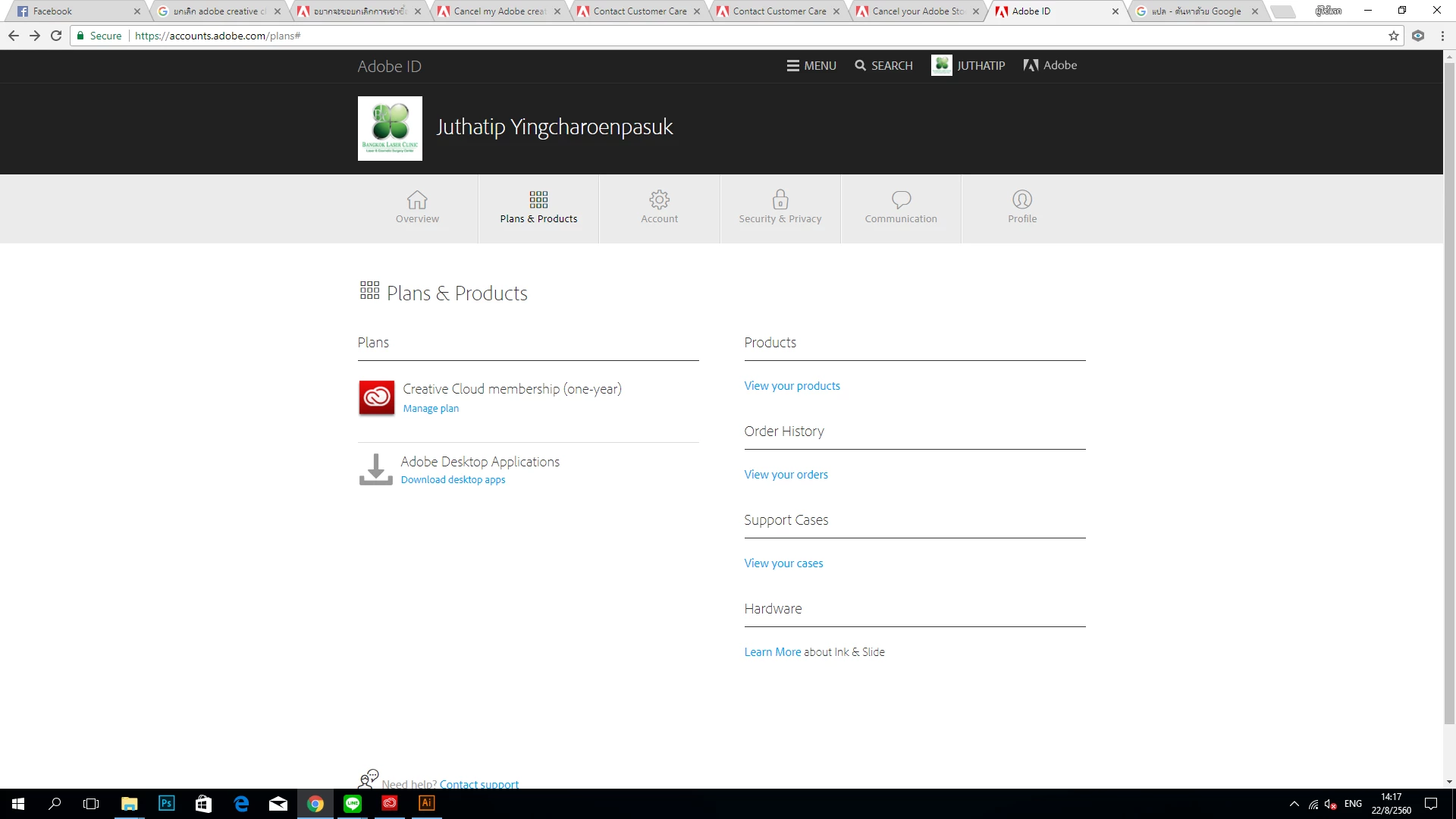Switch to the Contact Customer Care browser tab
The width and height of the screenshot is (1456, 819).
point(639,11)
